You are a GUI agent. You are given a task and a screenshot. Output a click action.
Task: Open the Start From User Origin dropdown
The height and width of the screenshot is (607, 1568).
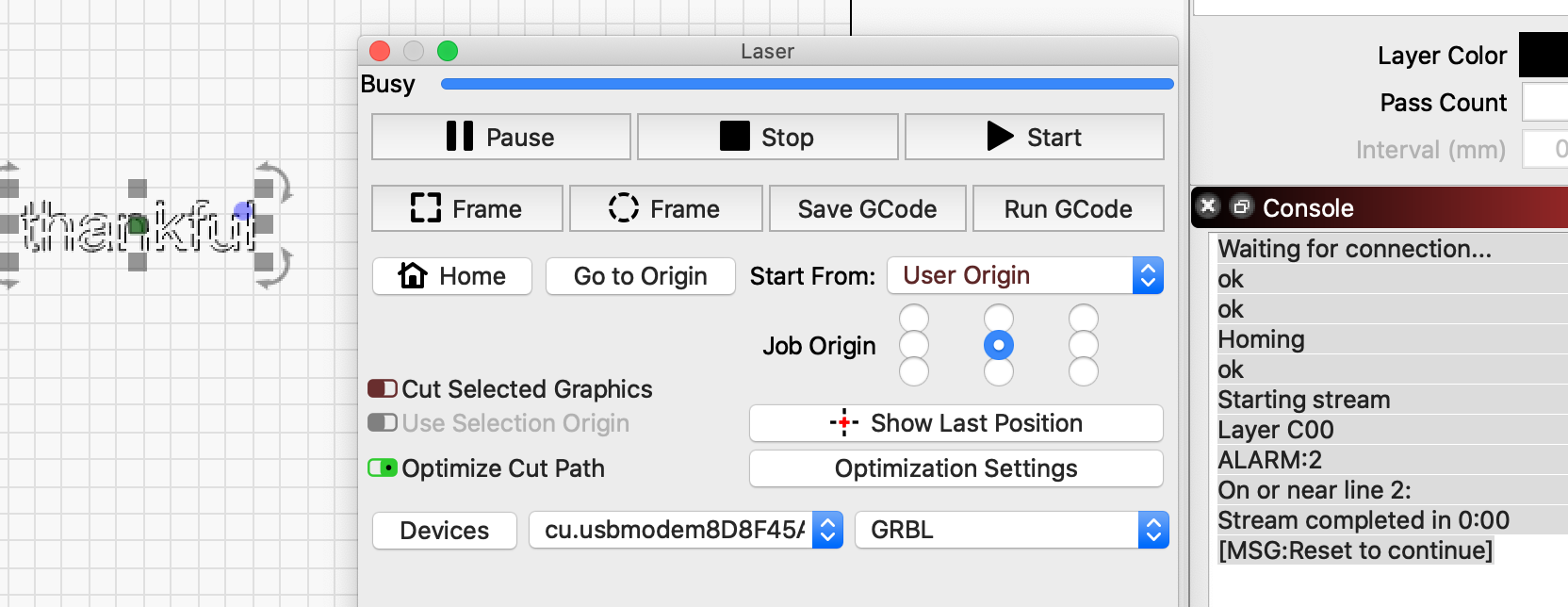pos(1025,275)
